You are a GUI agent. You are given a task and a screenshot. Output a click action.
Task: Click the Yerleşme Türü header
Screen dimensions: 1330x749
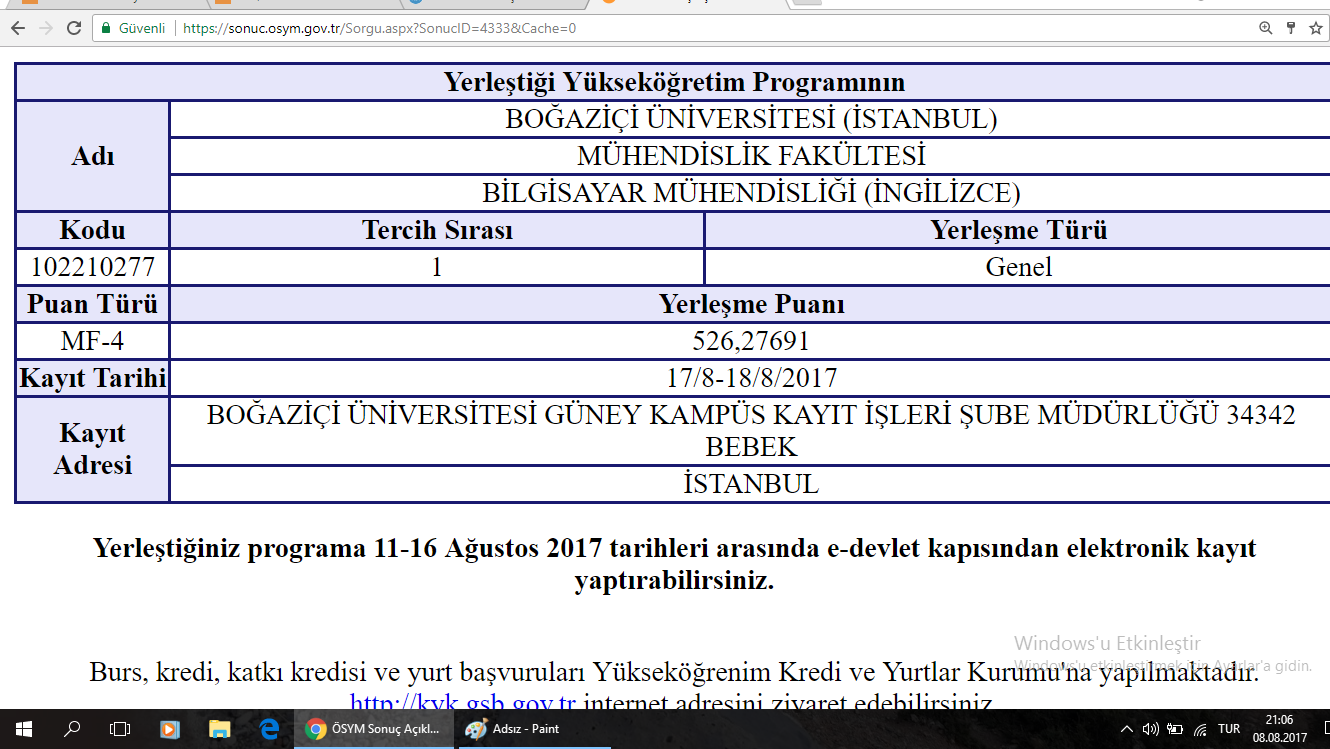(1018, 230)
